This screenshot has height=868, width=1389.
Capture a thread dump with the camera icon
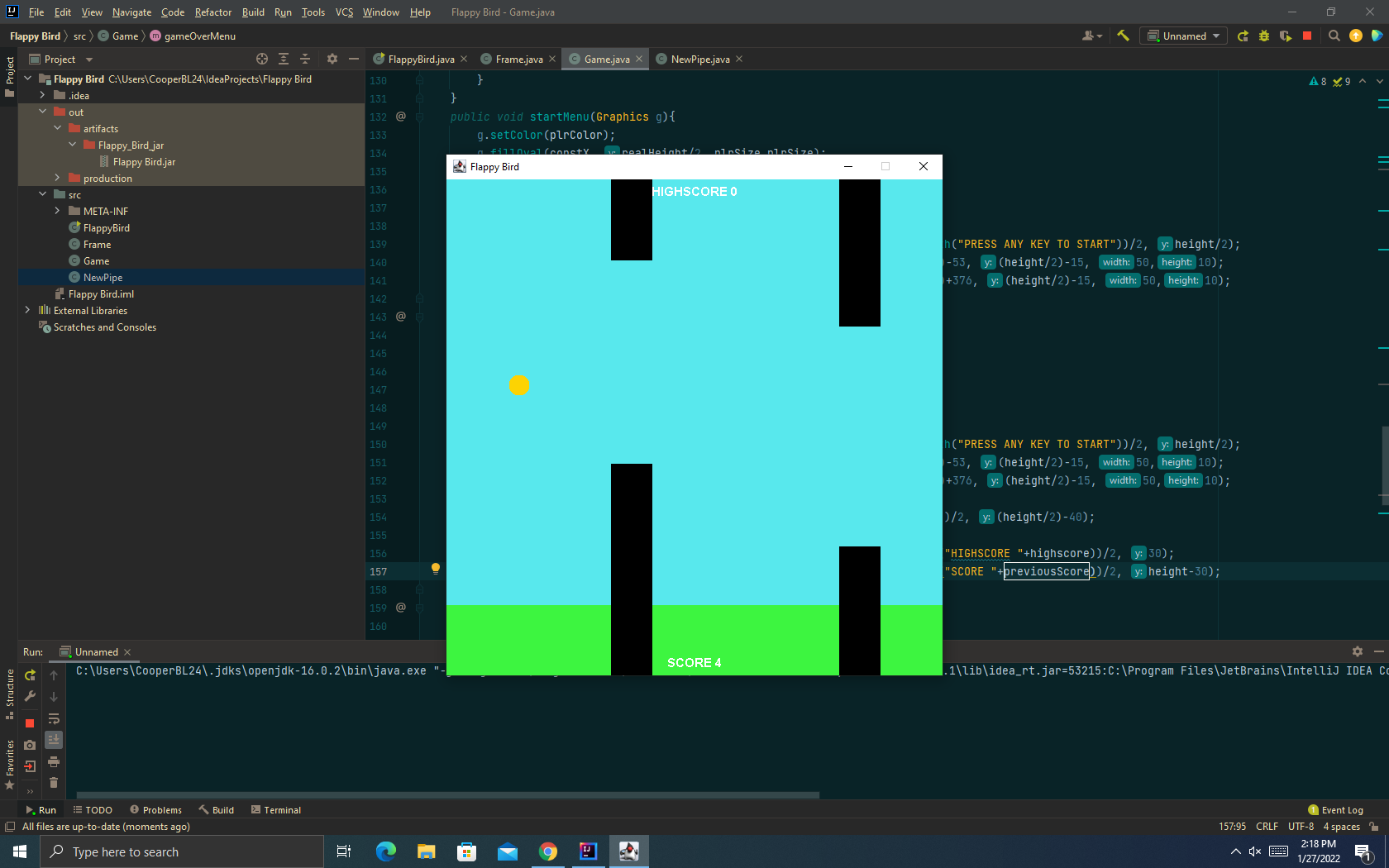pyautogui.click(x=30, y=744)
